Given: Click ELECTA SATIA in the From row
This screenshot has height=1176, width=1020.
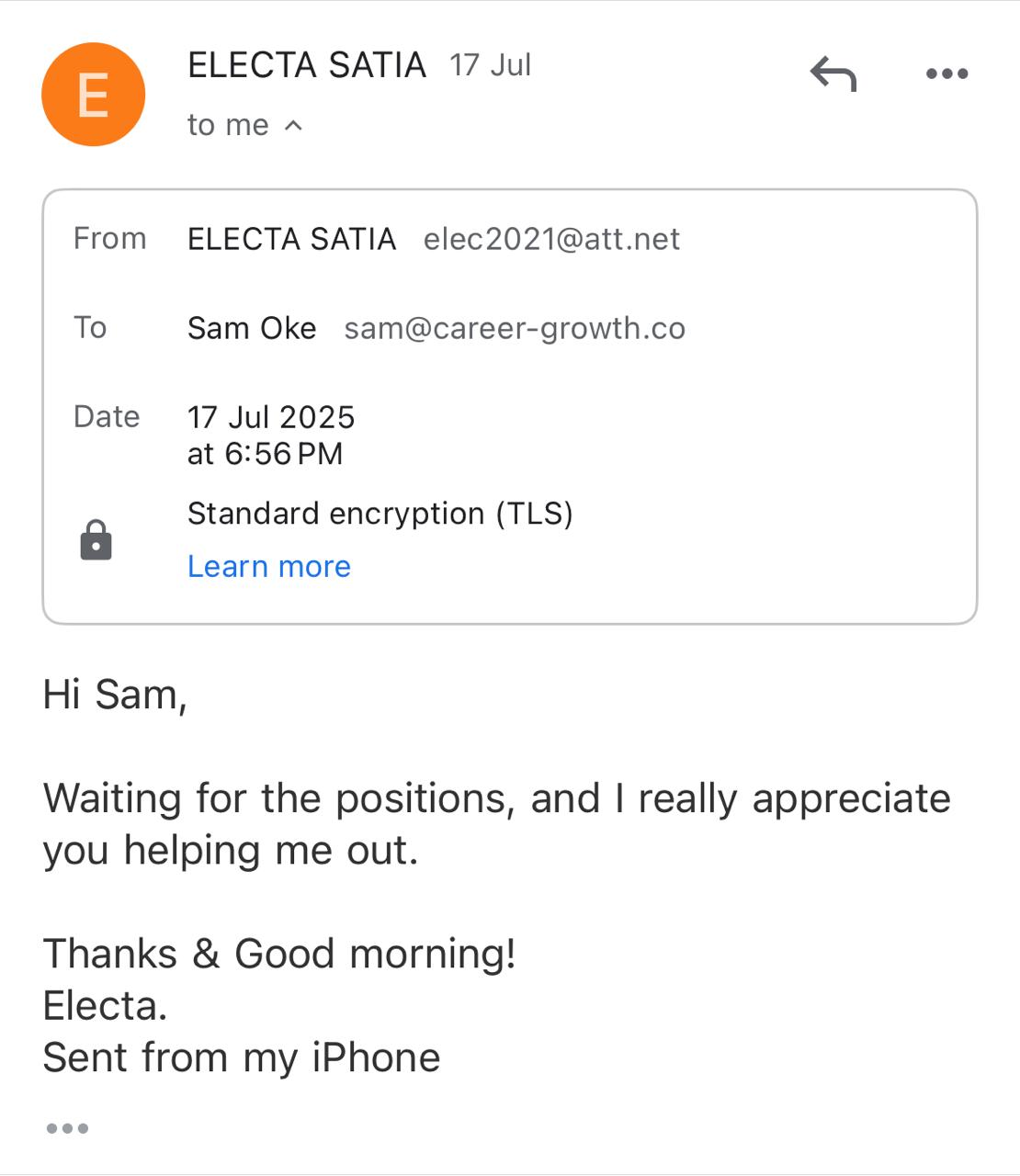Looking at the screenshot, I should tap(291, 239).
